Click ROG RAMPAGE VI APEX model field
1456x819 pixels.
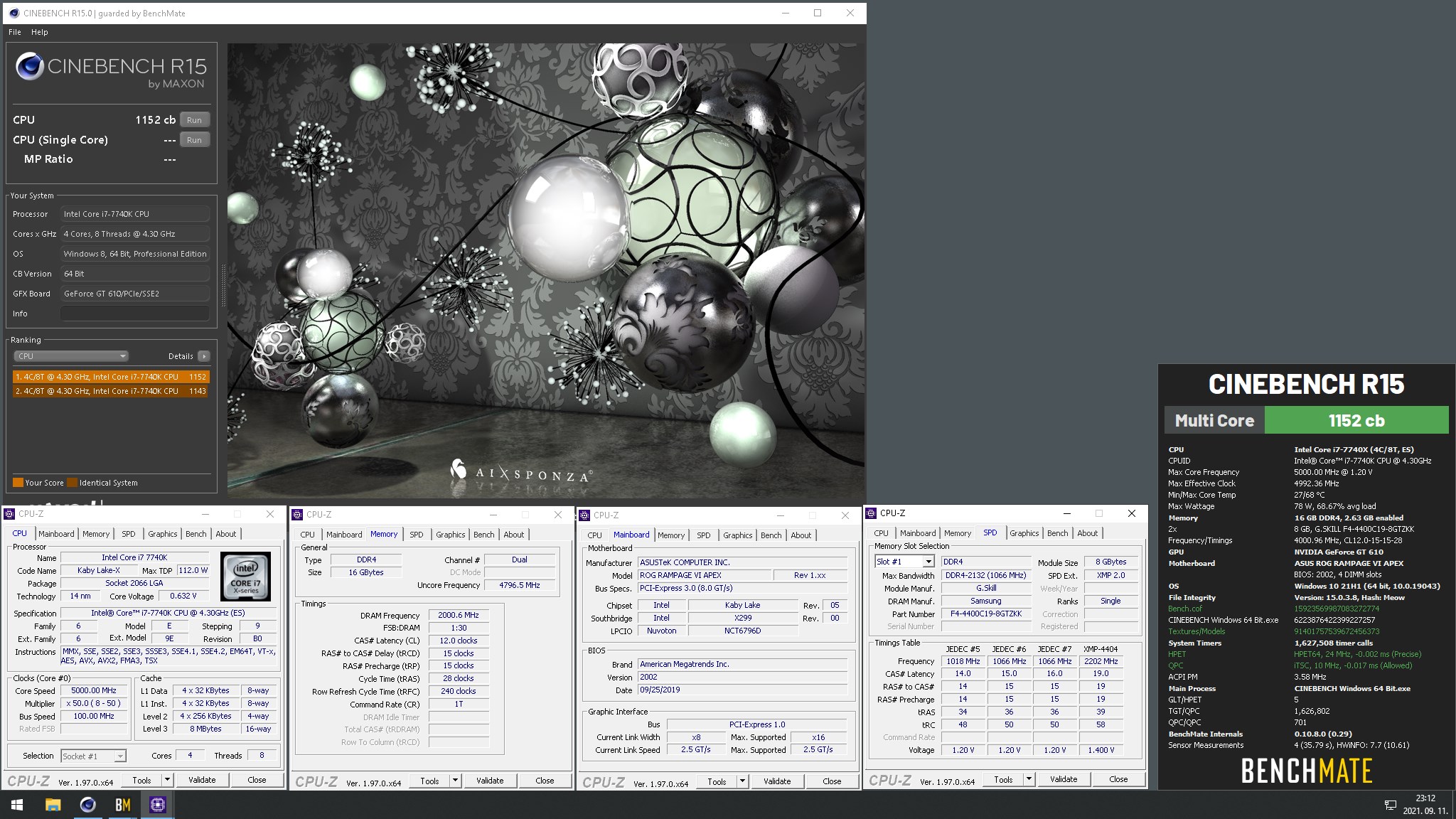tap(704, 575)
